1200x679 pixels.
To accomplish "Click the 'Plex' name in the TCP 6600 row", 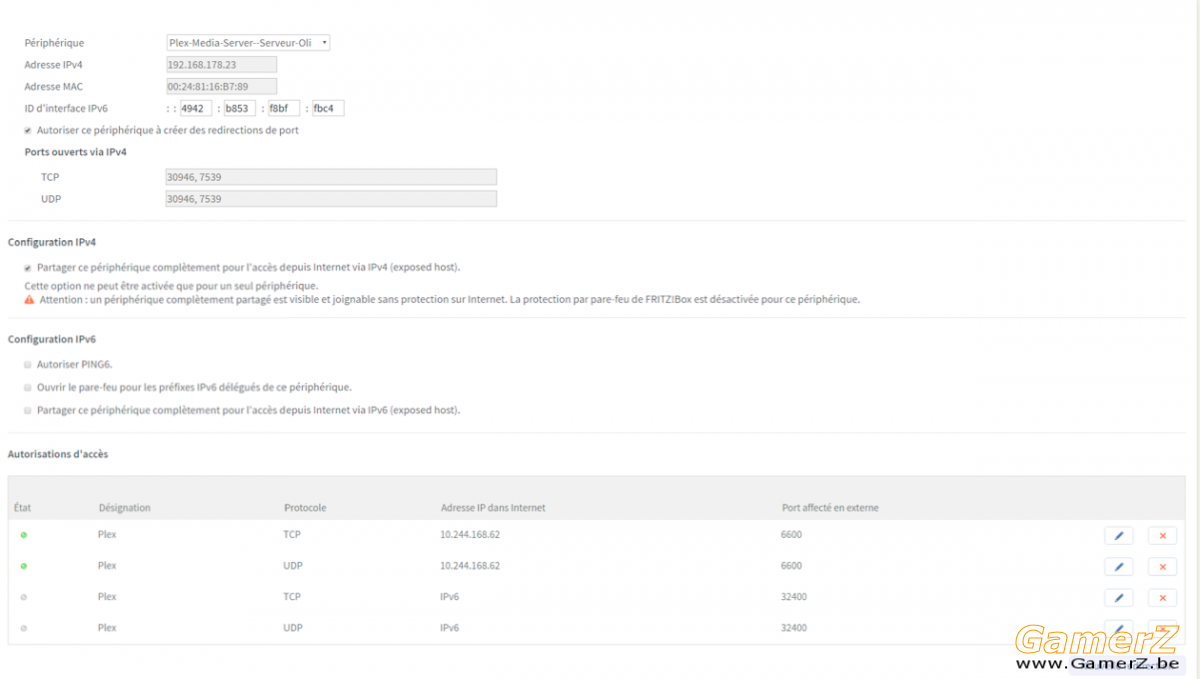I will pyautogui.click(x=107, y=535).
